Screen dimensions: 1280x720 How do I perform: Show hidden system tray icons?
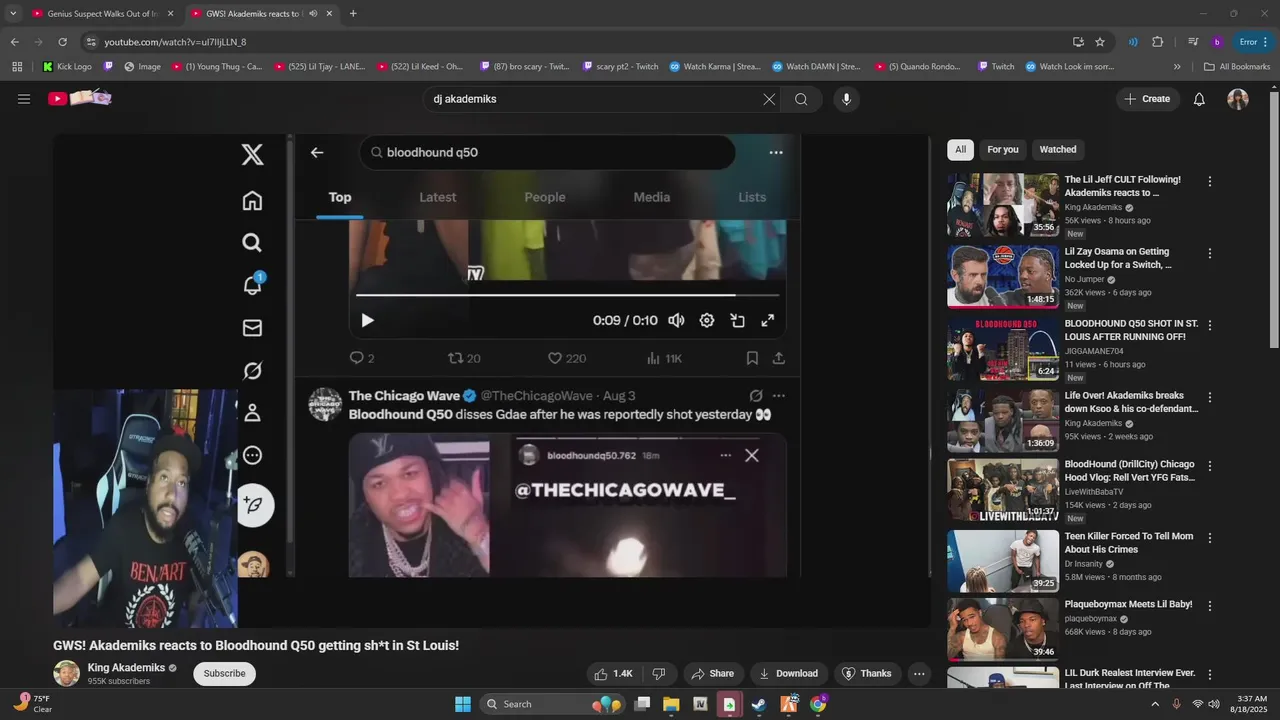1155,704
